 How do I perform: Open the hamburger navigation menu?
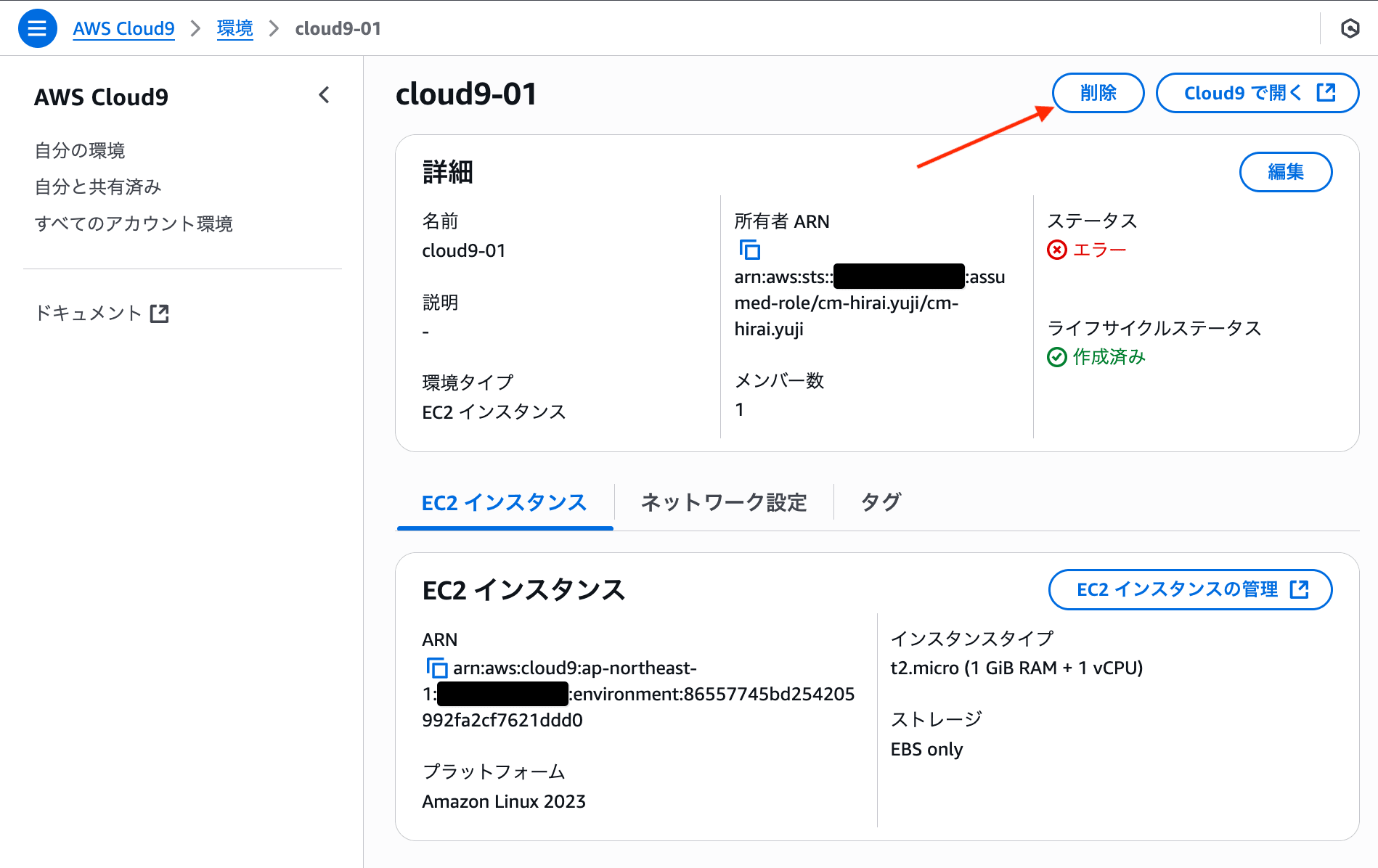pos(37,28)
